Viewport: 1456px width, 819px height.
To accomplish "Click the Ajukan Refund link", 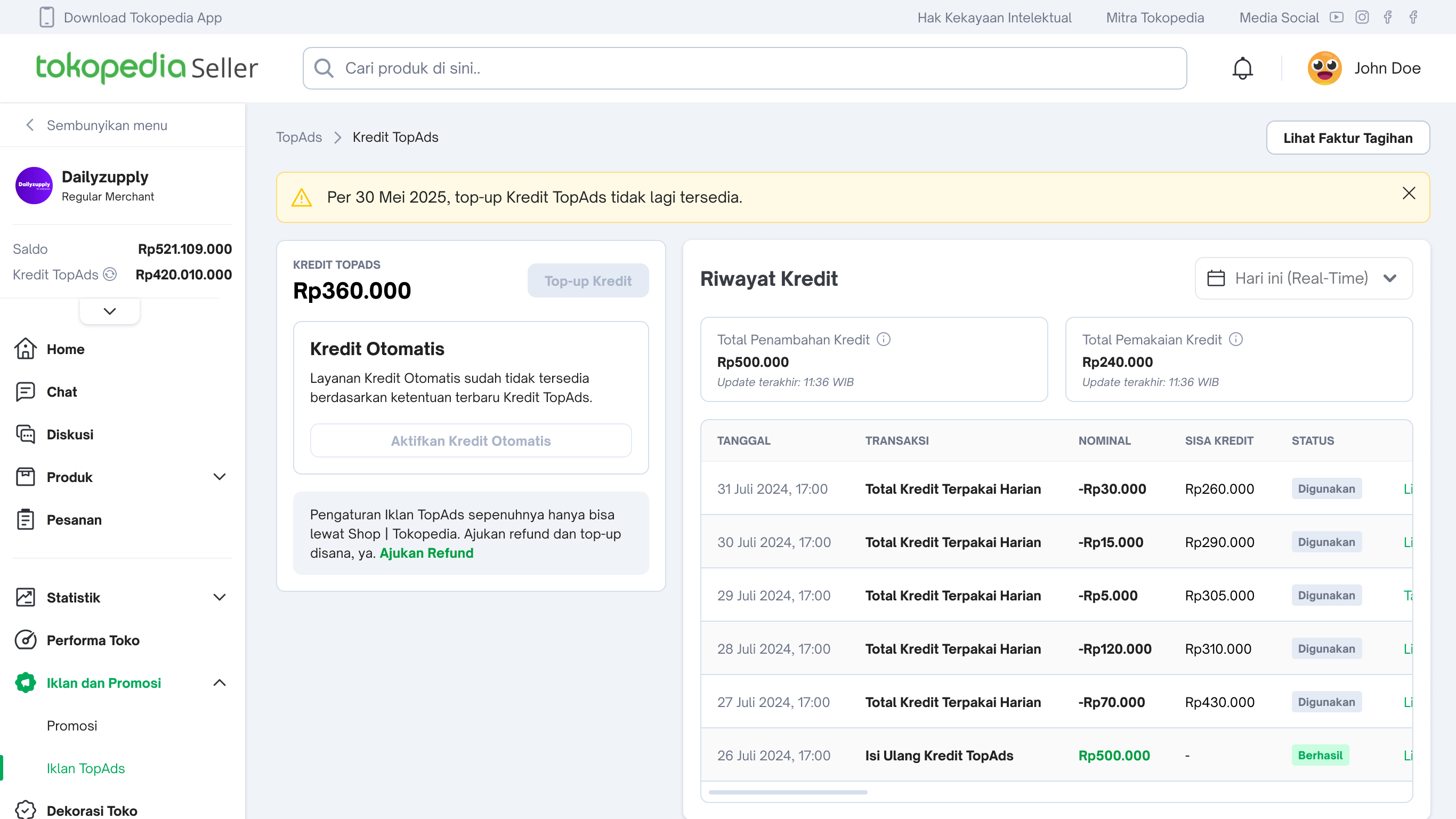I will [x=426, y=553].
